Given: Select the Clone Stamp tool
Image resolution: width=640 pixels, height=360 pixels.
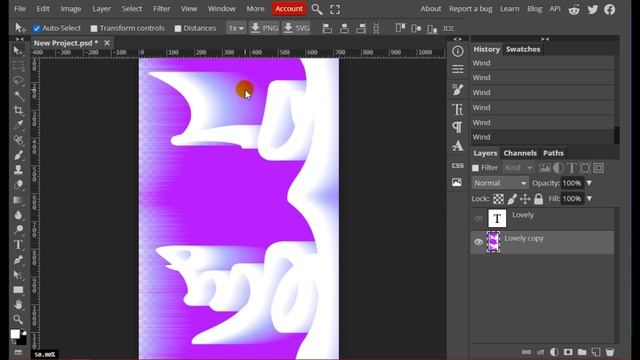Looking at the screenshot, I should pos(18,170).
